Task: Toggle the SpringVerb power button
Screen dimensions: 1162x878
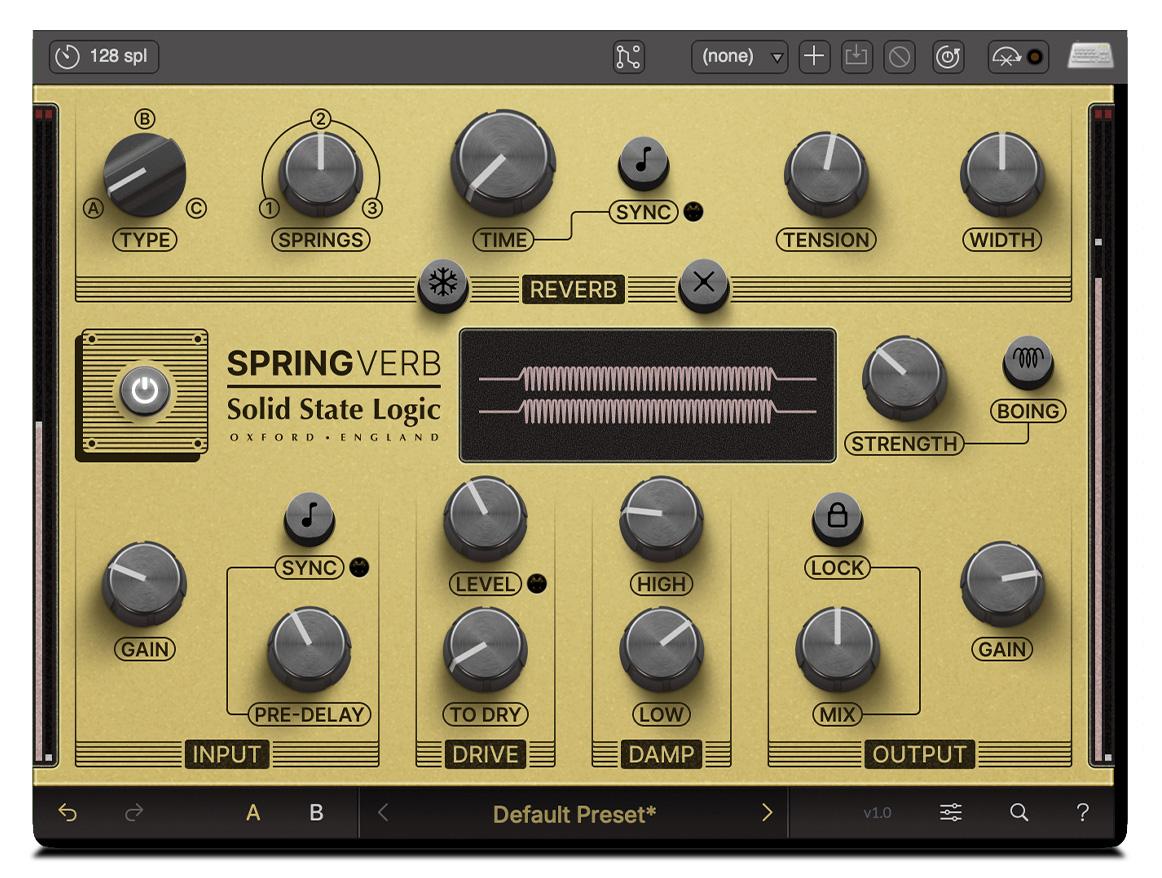Action: (145, 388)
